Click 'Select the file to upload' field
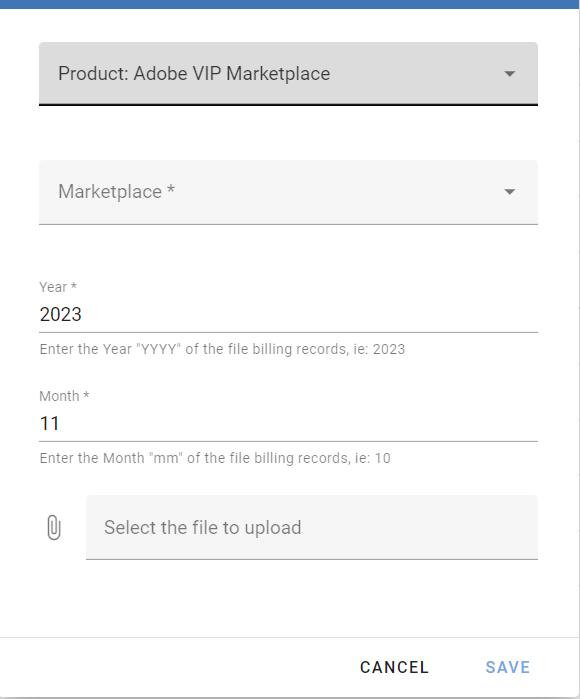Screen dimensions: 580x699 (x=312, y=527)
